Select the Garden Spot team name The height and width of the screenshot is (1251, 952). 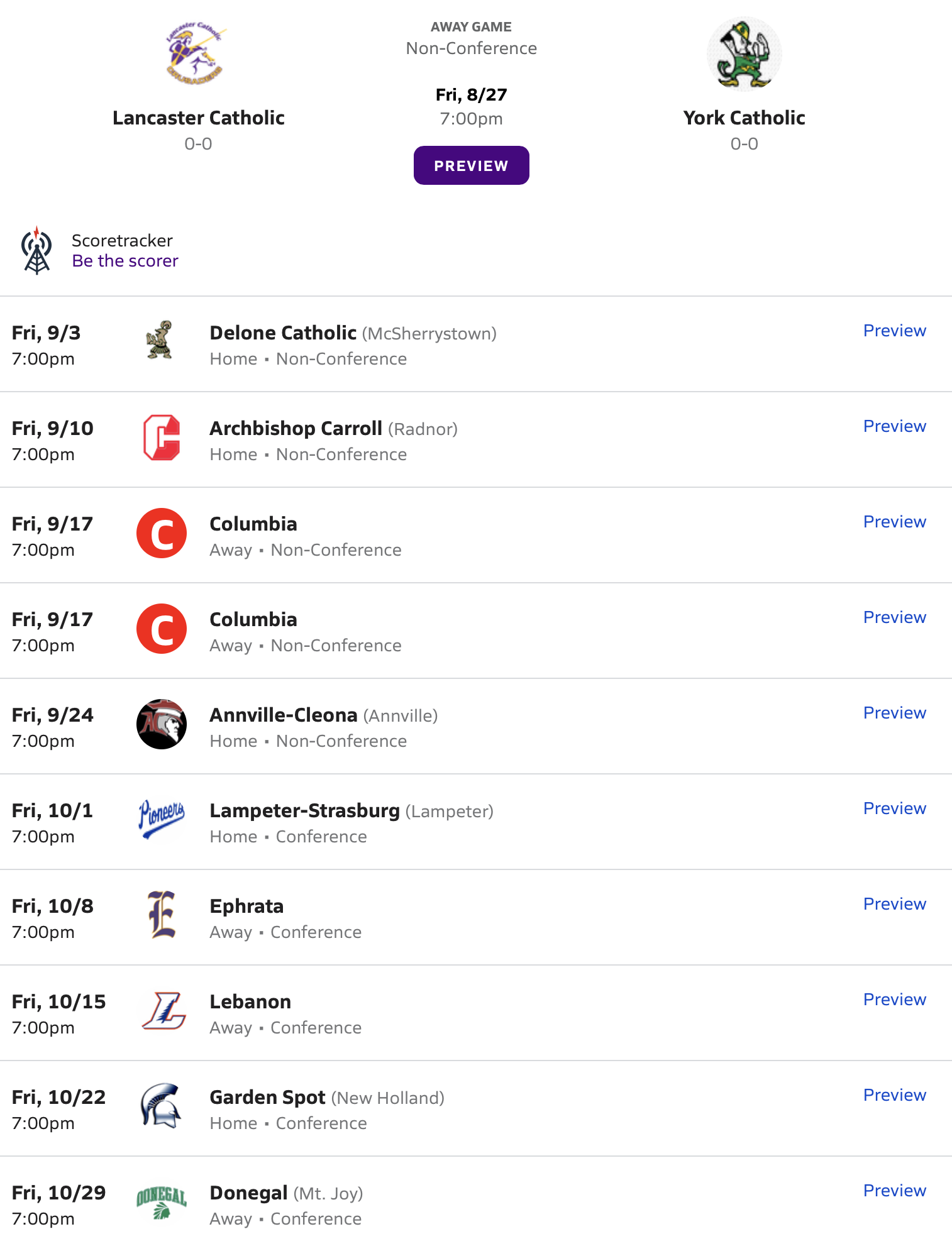pos(267,1097)
